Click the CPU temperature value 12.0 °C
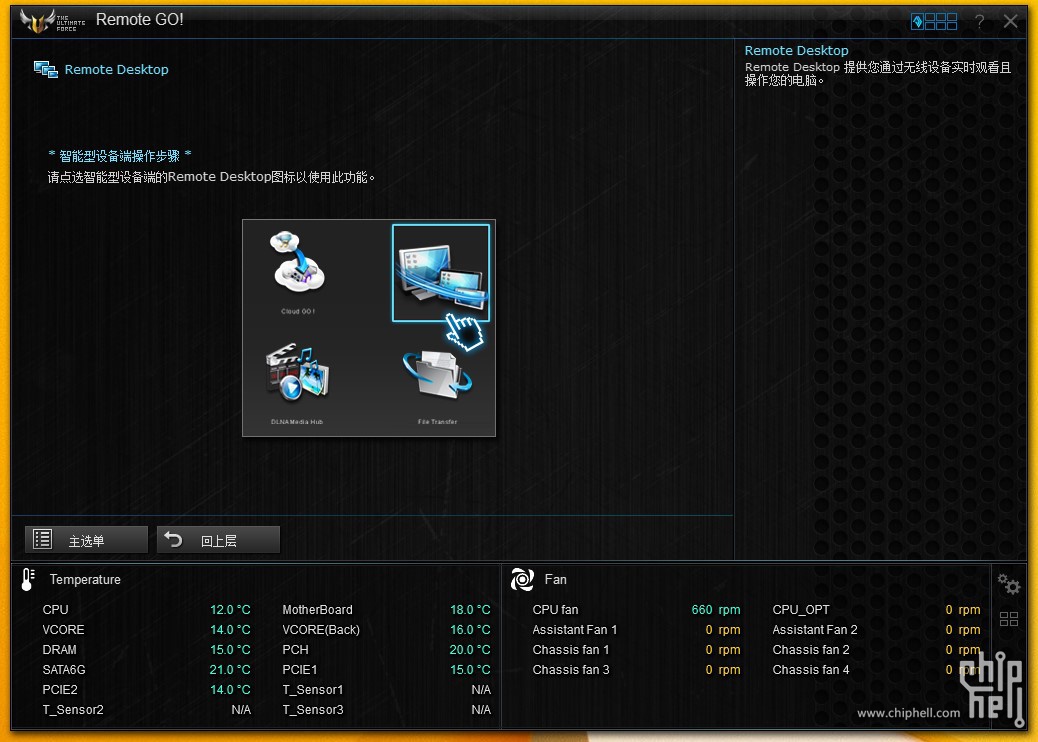Screen dimensions: 1038x742 230,610
